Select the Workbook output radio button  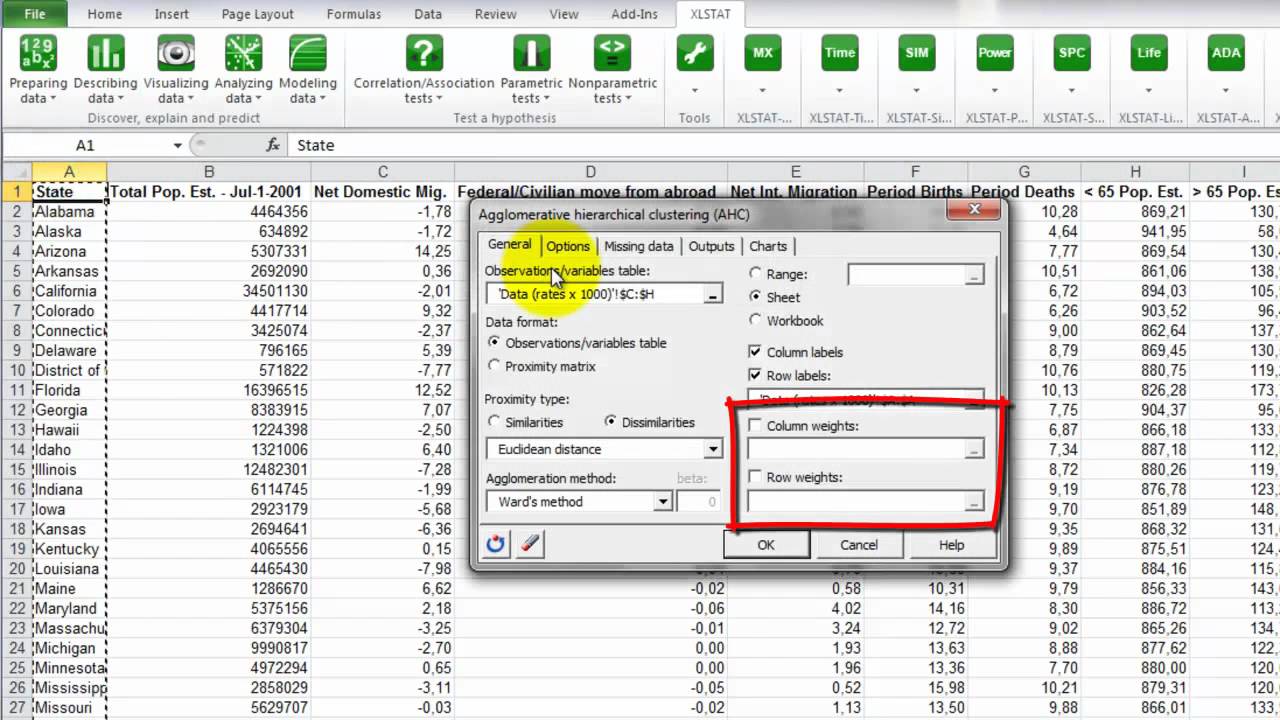point(755,320)
